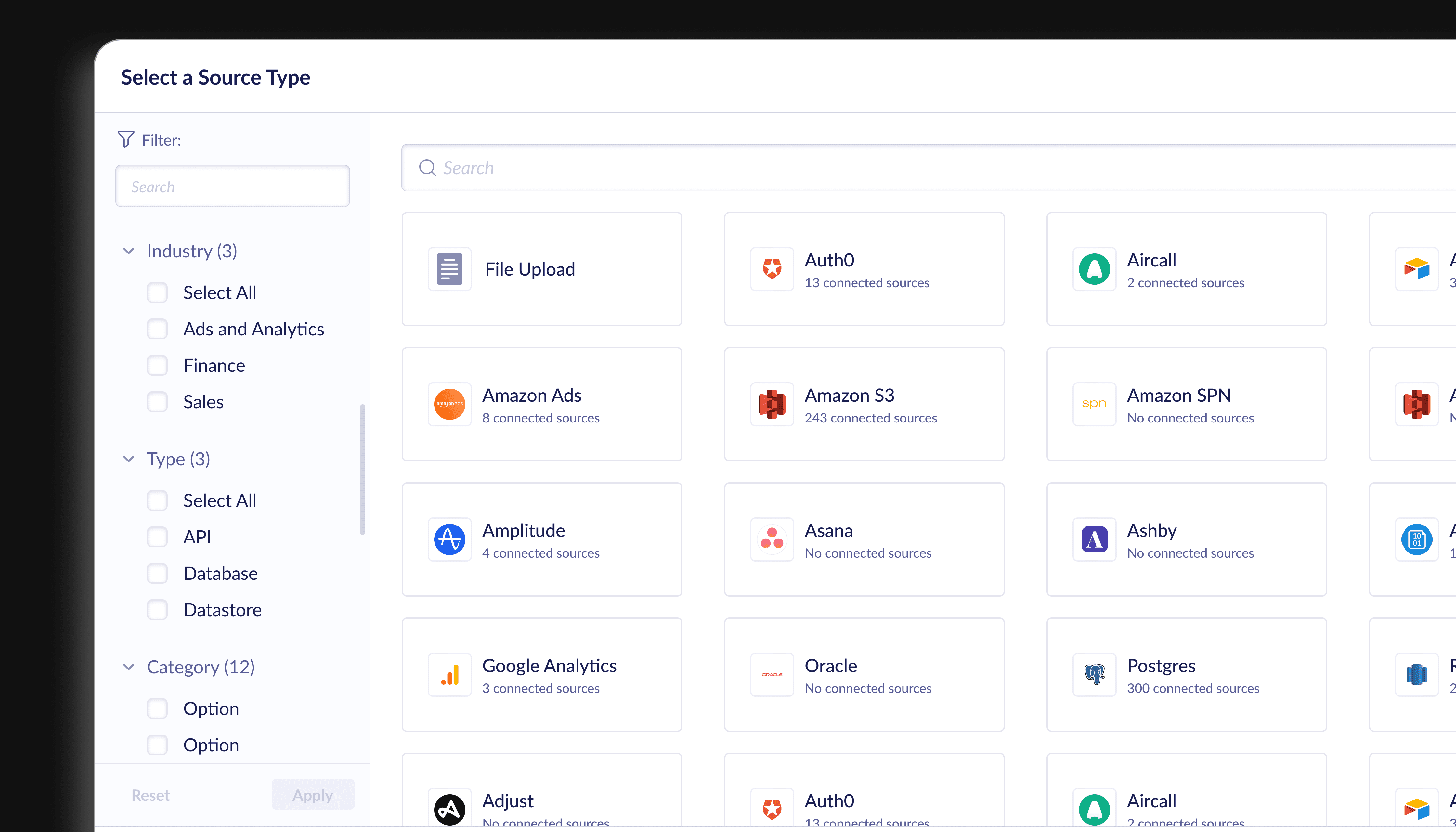Focus the main source Search field
Image resolution: width=1456 pixels, height=832 pixels.
pos(914,167)
